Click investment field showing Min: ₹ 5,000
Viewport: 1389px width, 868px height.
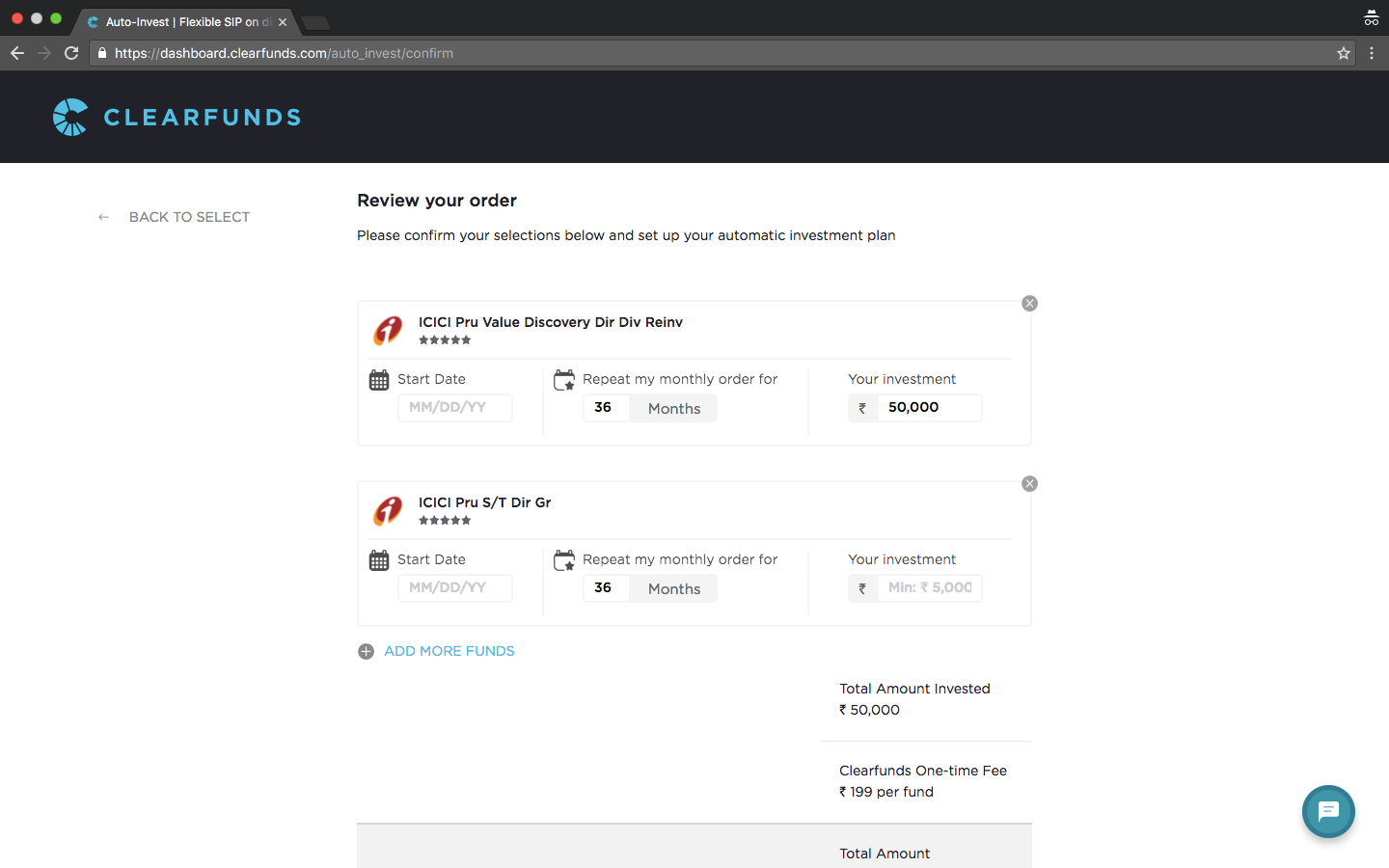[929, 588]
